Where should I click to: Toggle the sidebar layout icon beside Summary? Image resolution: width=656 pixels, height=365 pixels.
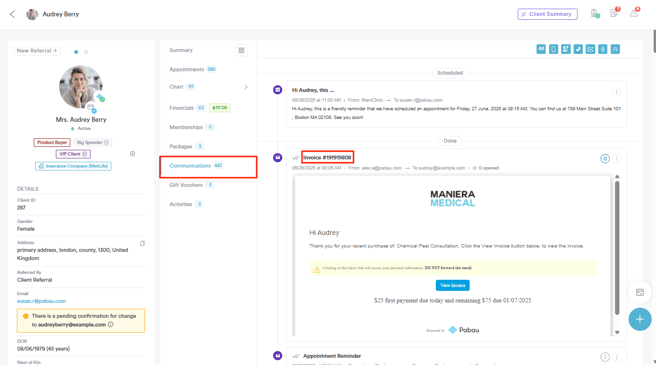click(x=241, y=50)
